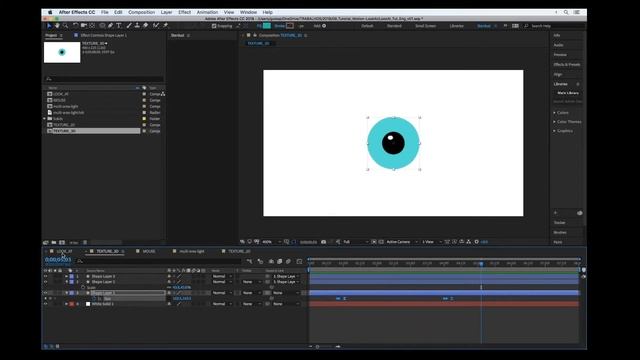The image size is (640, 360).
Task: Select the Zoom magnifier tool
Action: pos(65,26)
